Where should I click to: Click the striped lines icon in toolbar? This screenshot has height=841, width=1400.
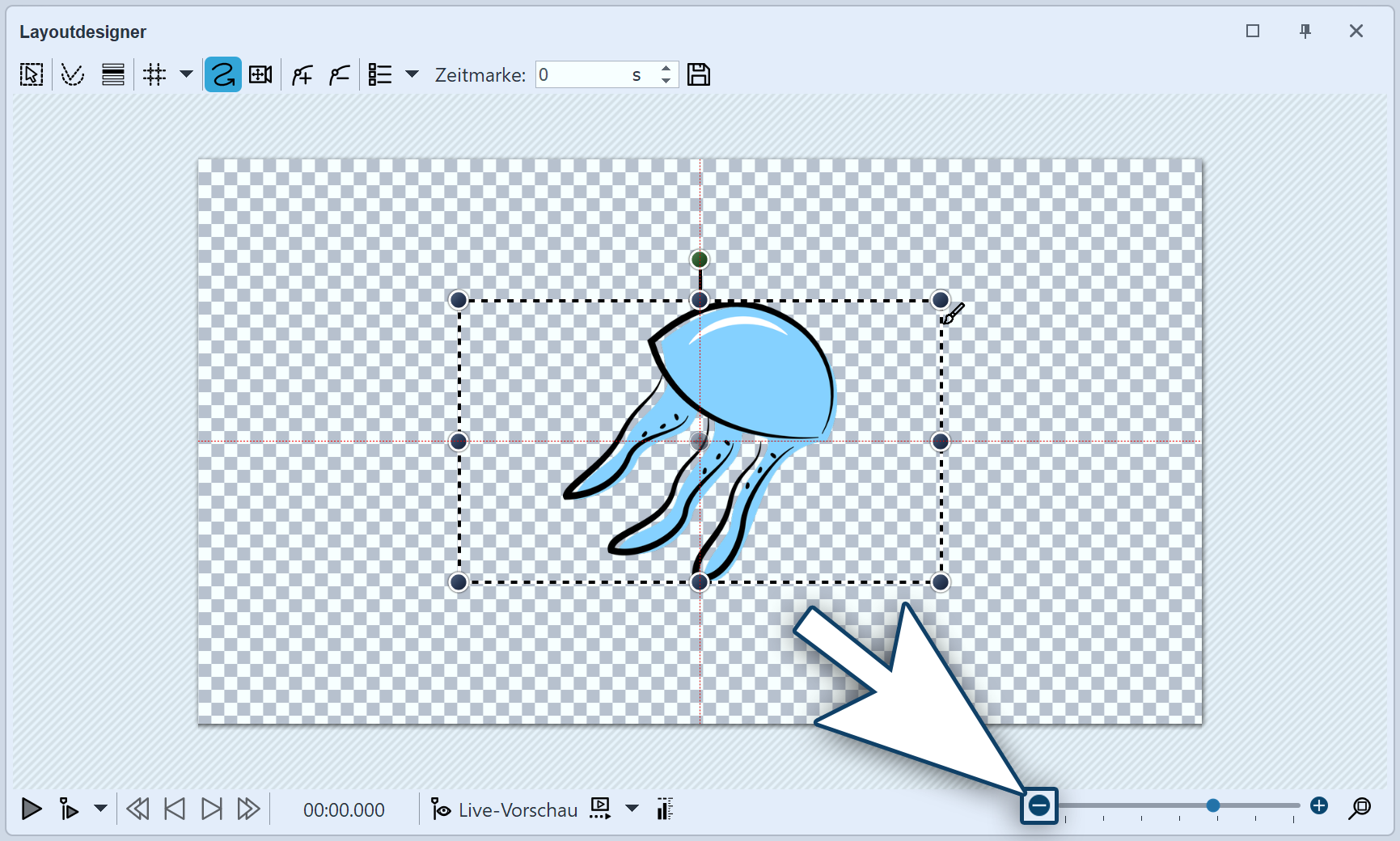(x=113, y=75)
